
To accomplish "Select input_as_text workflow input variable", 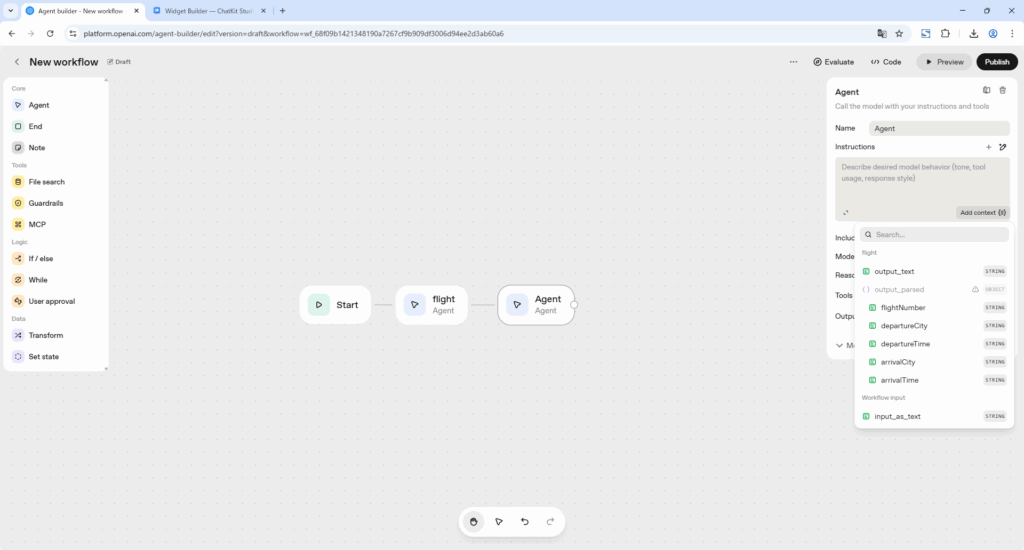I will coord(897,416).
